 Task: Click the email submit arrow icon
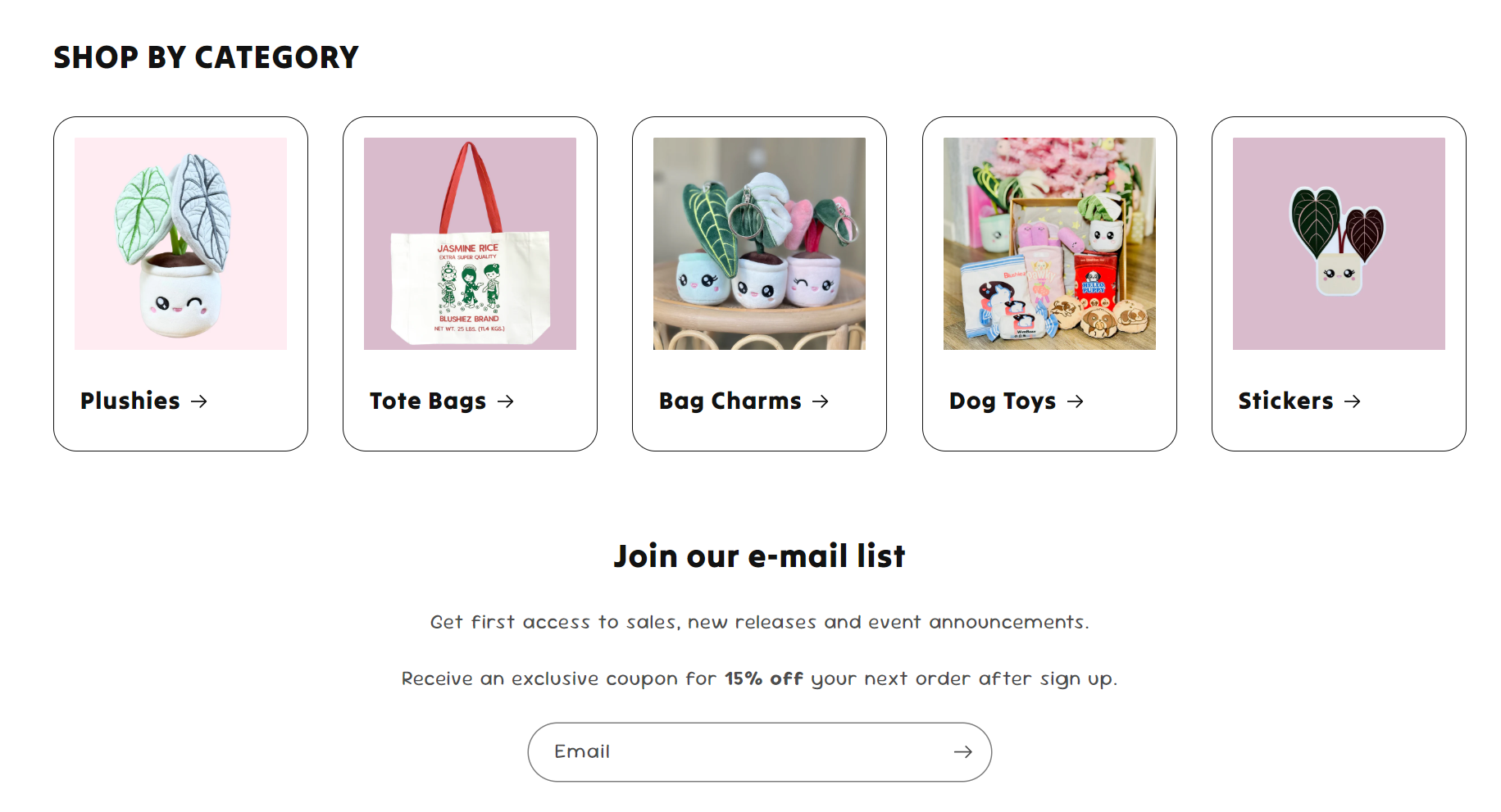coord(965,751)
